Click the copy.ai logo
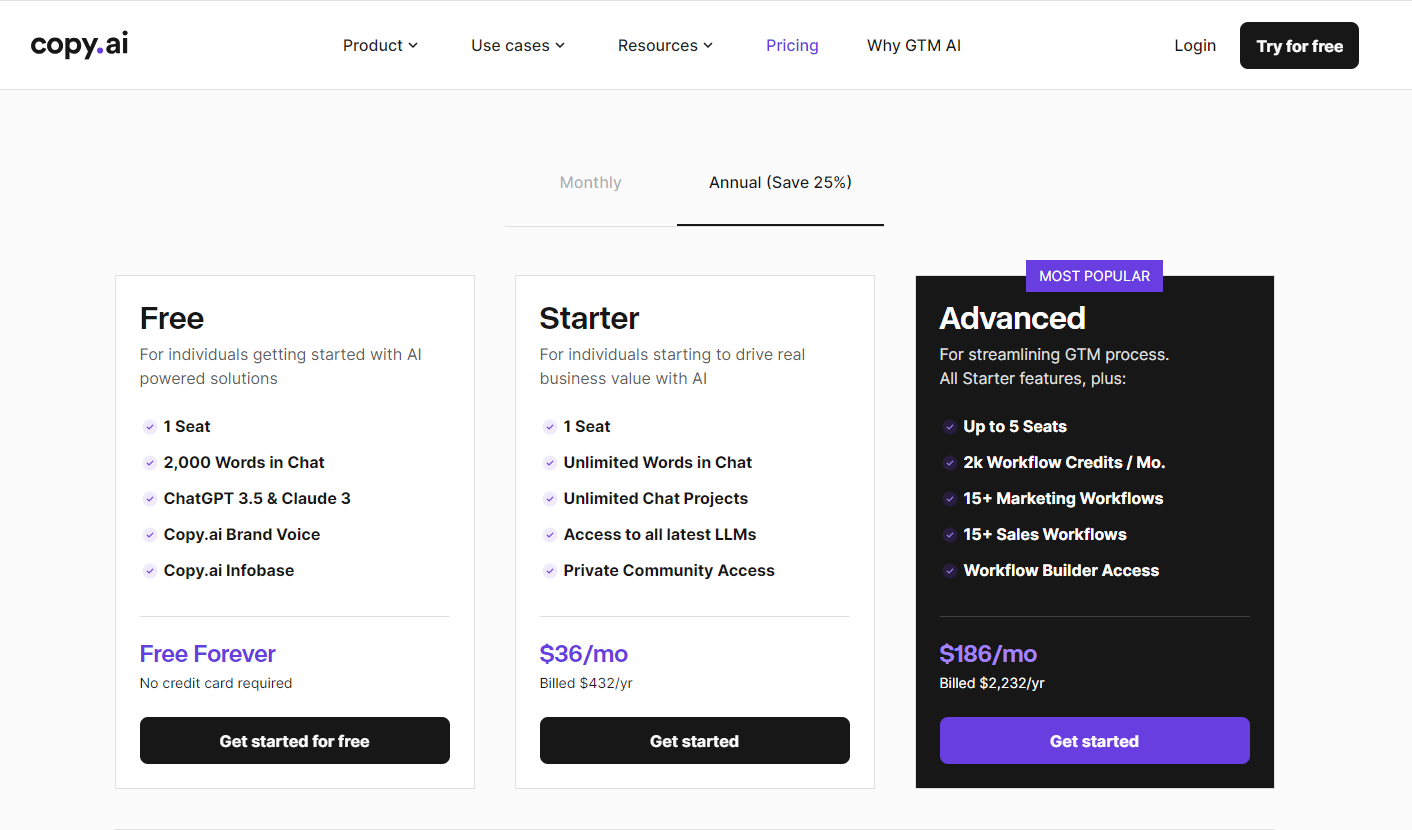This screenshot has height=830, width=1412. point(79,45)
